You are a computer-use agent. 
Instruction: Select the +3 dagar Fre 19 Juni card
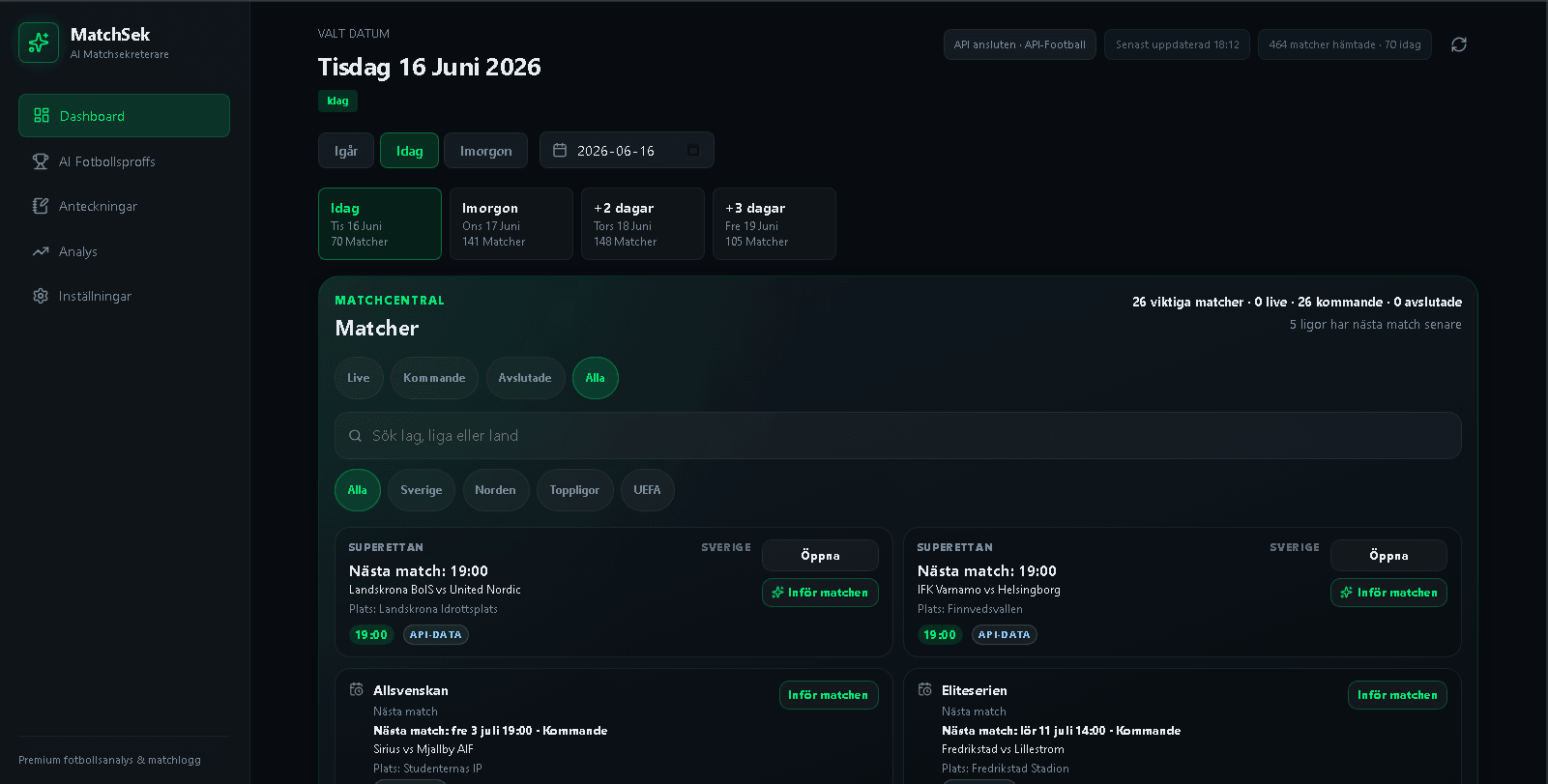pos(774,223)
